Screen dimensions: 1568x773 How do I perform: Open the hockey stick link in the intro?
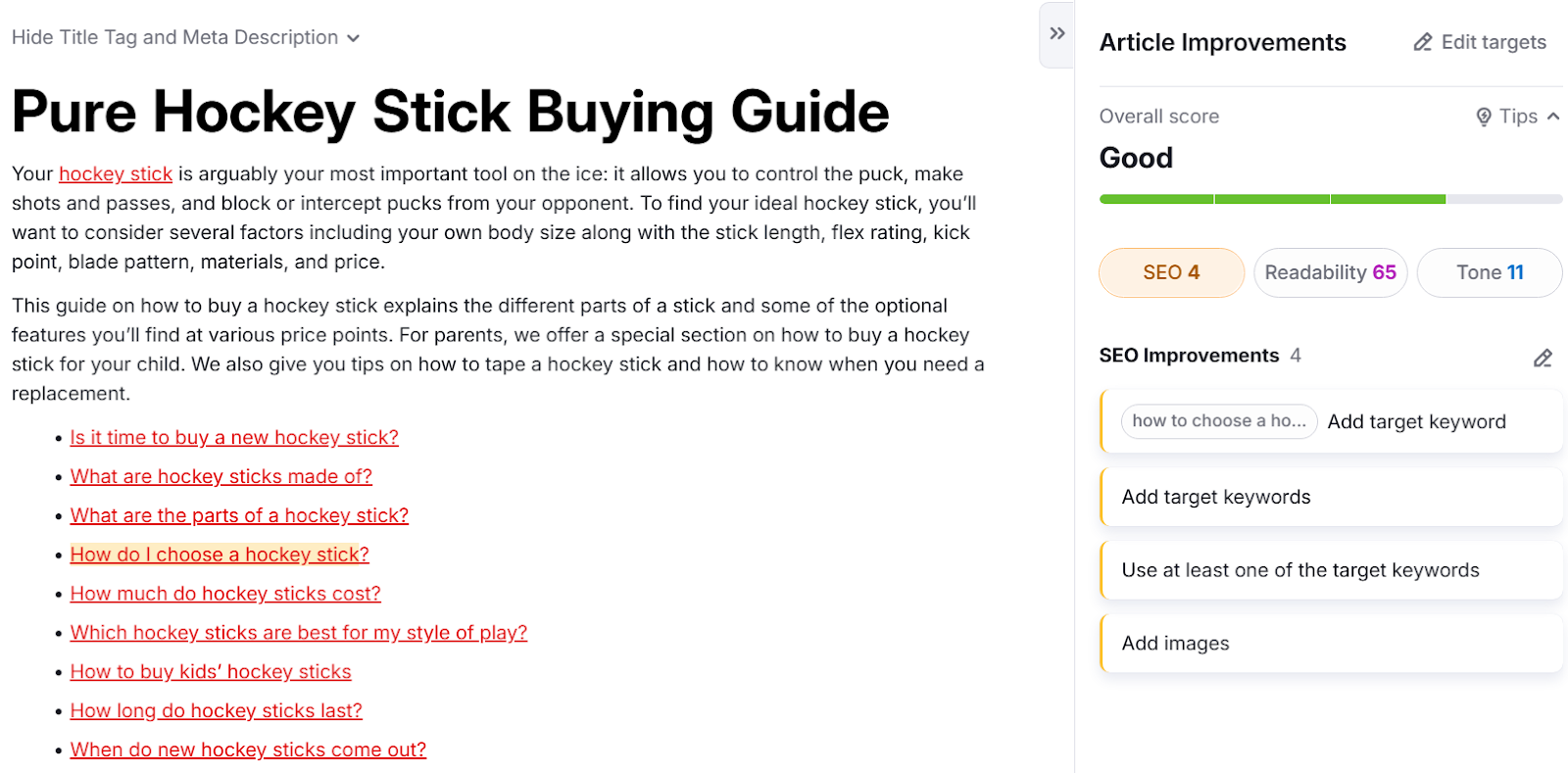[115, 173]
